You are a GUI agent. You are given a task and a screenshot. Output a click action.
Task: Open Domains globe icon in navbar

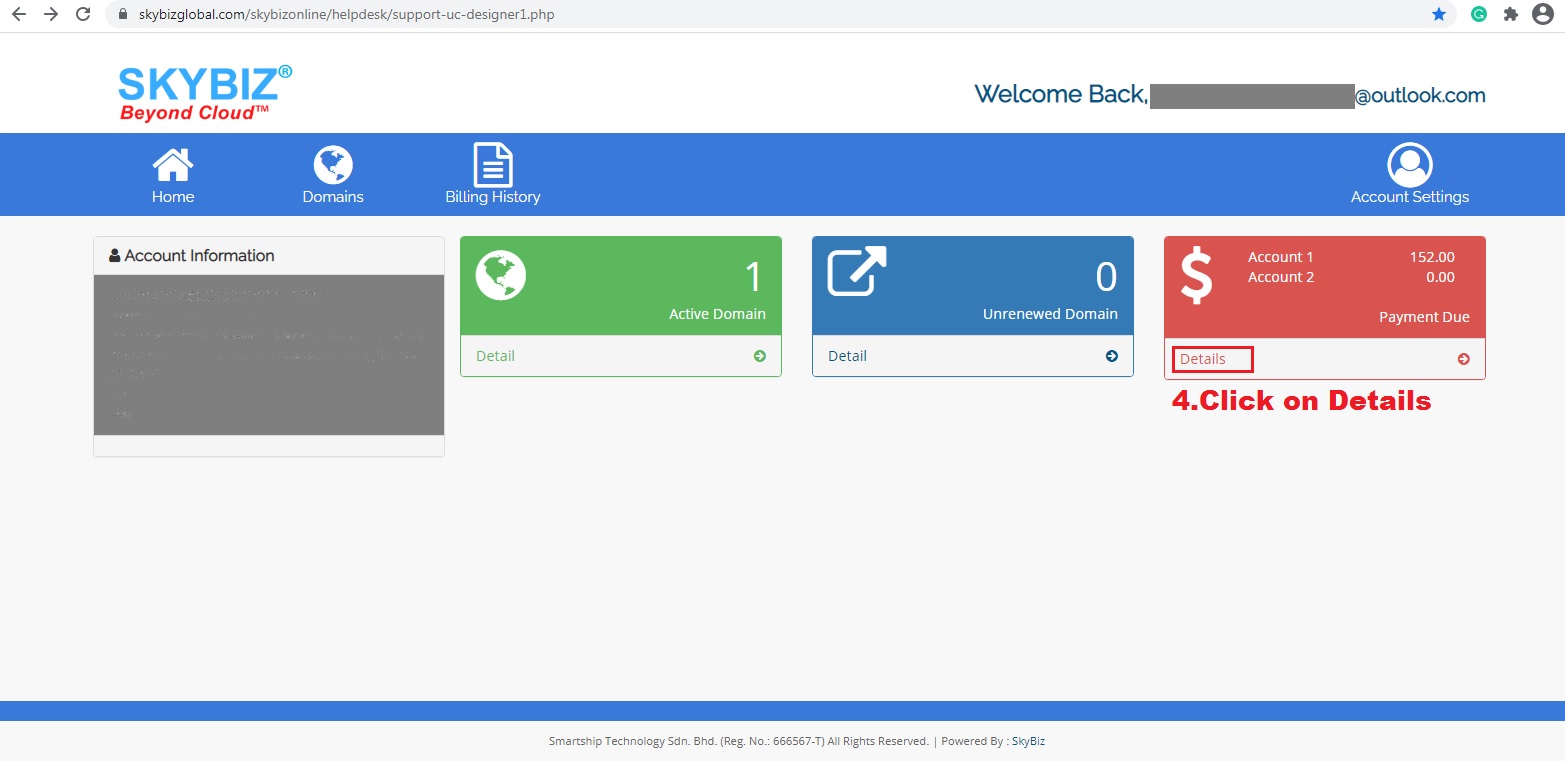pos(333,165)
